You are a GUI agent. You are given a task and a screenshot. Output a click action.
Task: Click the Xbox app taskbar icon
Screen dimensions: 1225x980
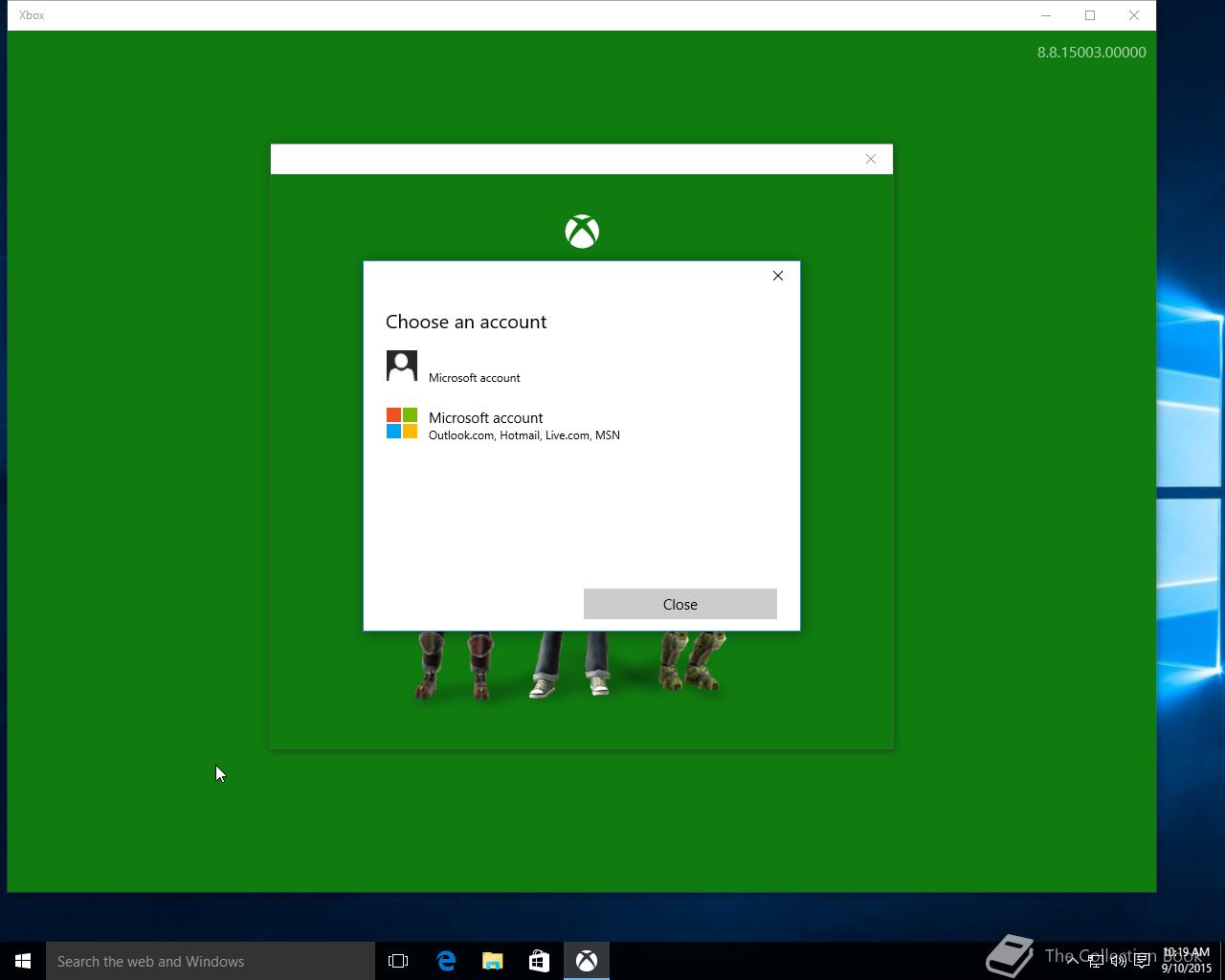point(587,961)
